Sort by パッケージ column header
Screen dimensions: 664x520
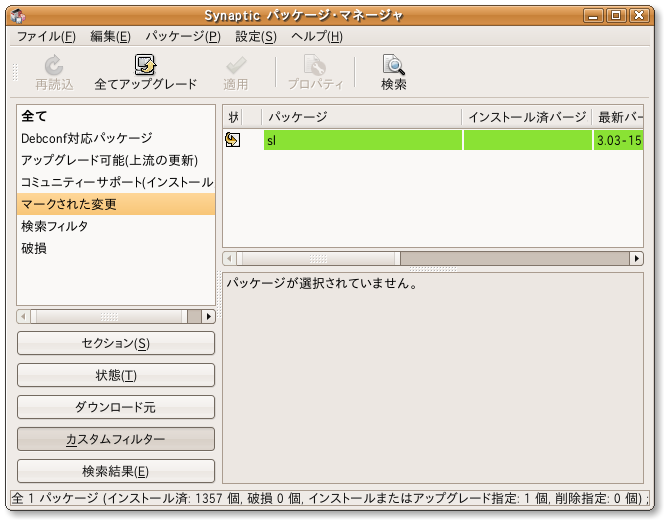coord(362,117)
